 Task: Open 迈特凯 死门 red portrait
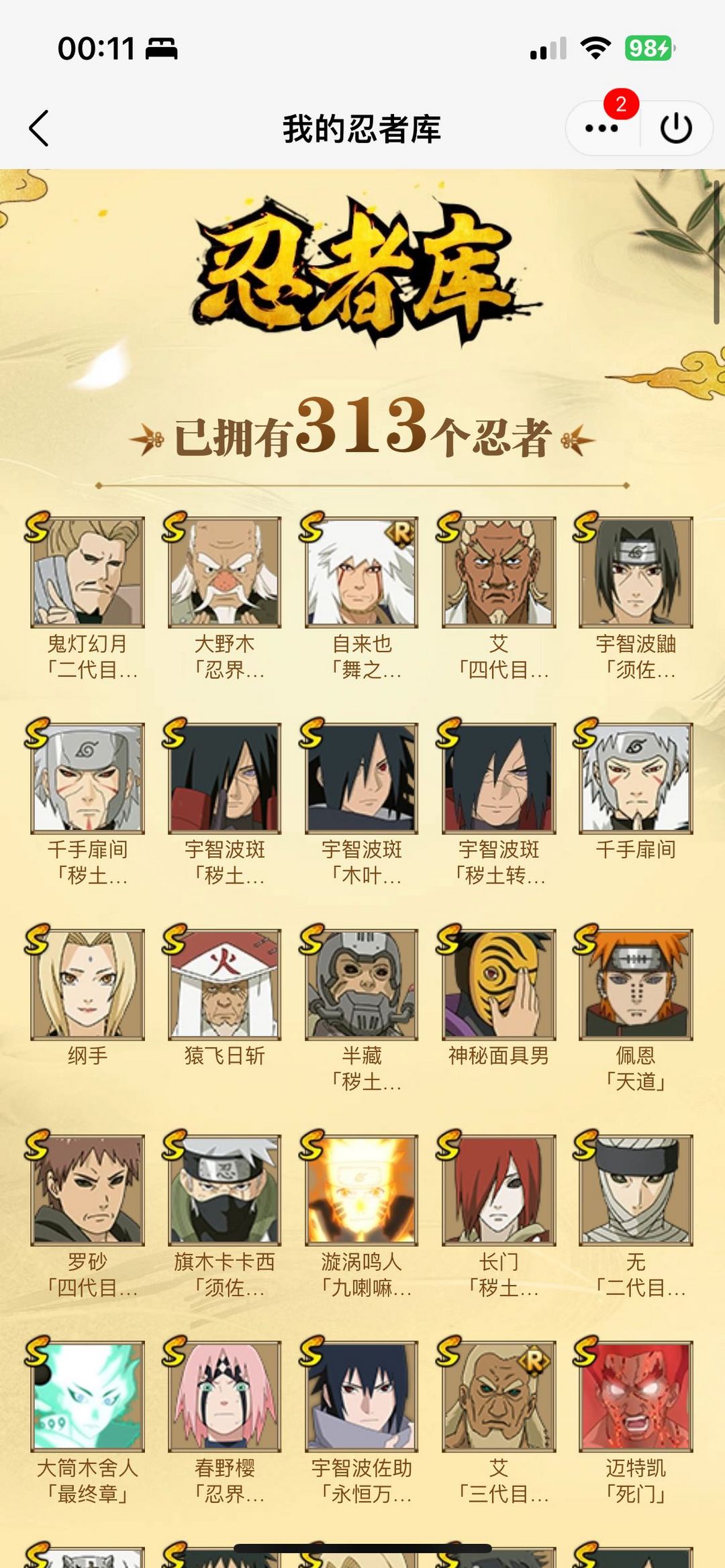(x=636, y=1396)
